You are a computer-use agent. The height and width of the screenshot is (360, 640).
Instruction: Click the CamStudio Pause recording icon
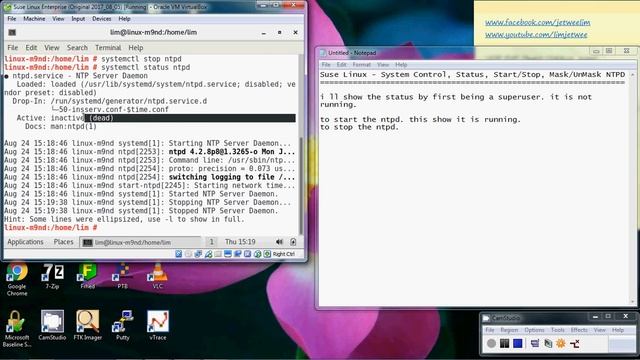[504, 343]
